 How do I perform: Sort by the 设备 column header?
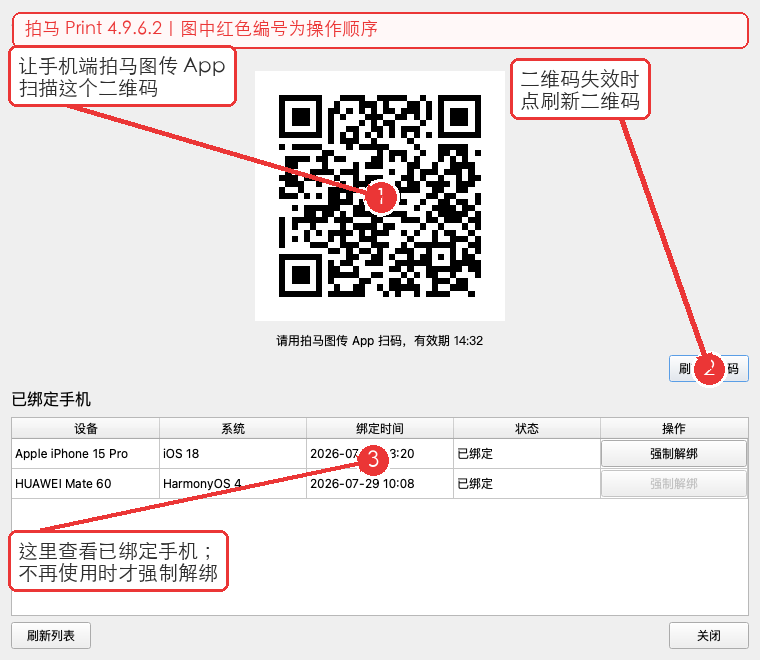click(x=86, y=428)
